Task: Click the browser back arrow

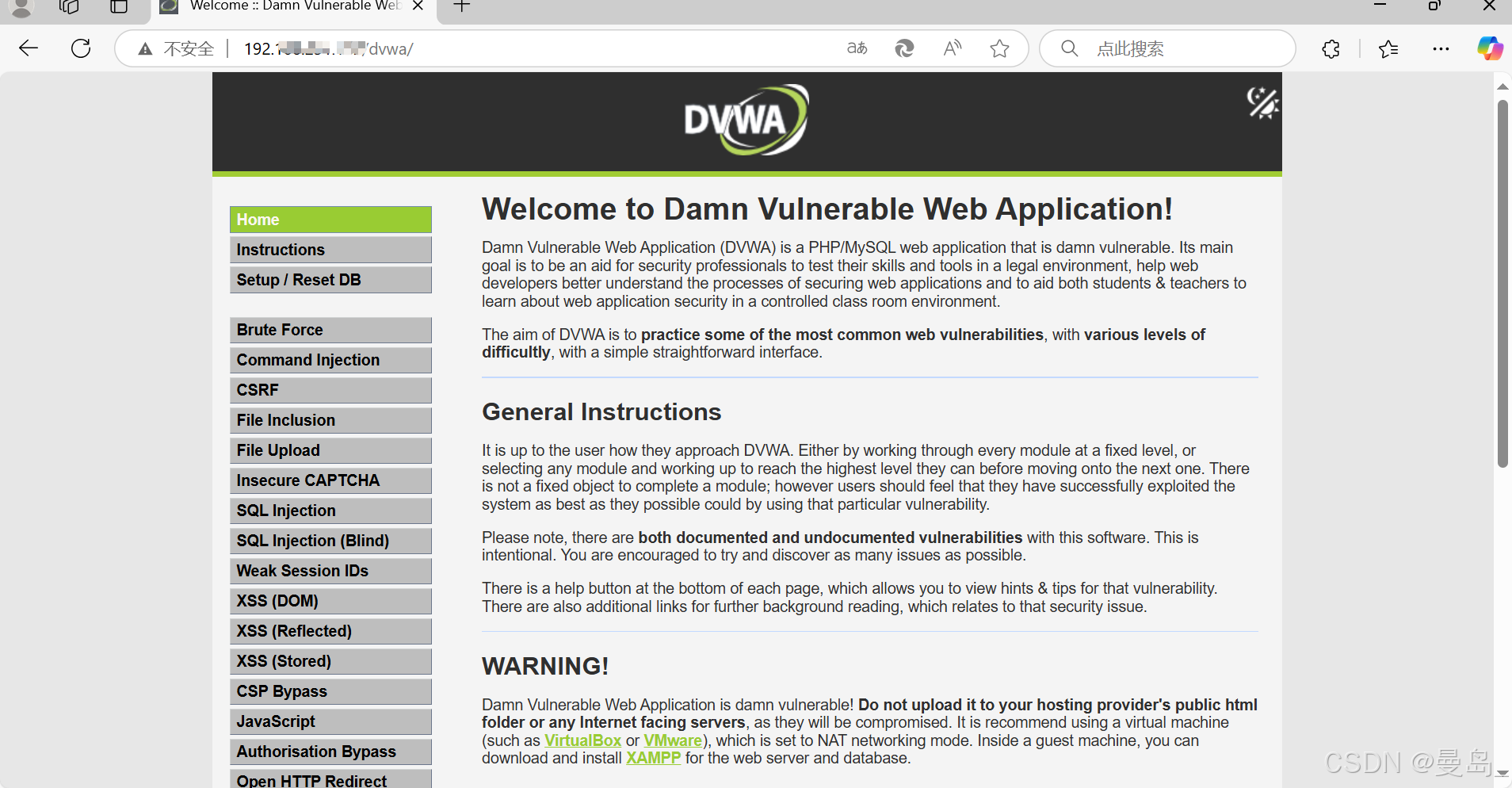Action: (29, 48)
